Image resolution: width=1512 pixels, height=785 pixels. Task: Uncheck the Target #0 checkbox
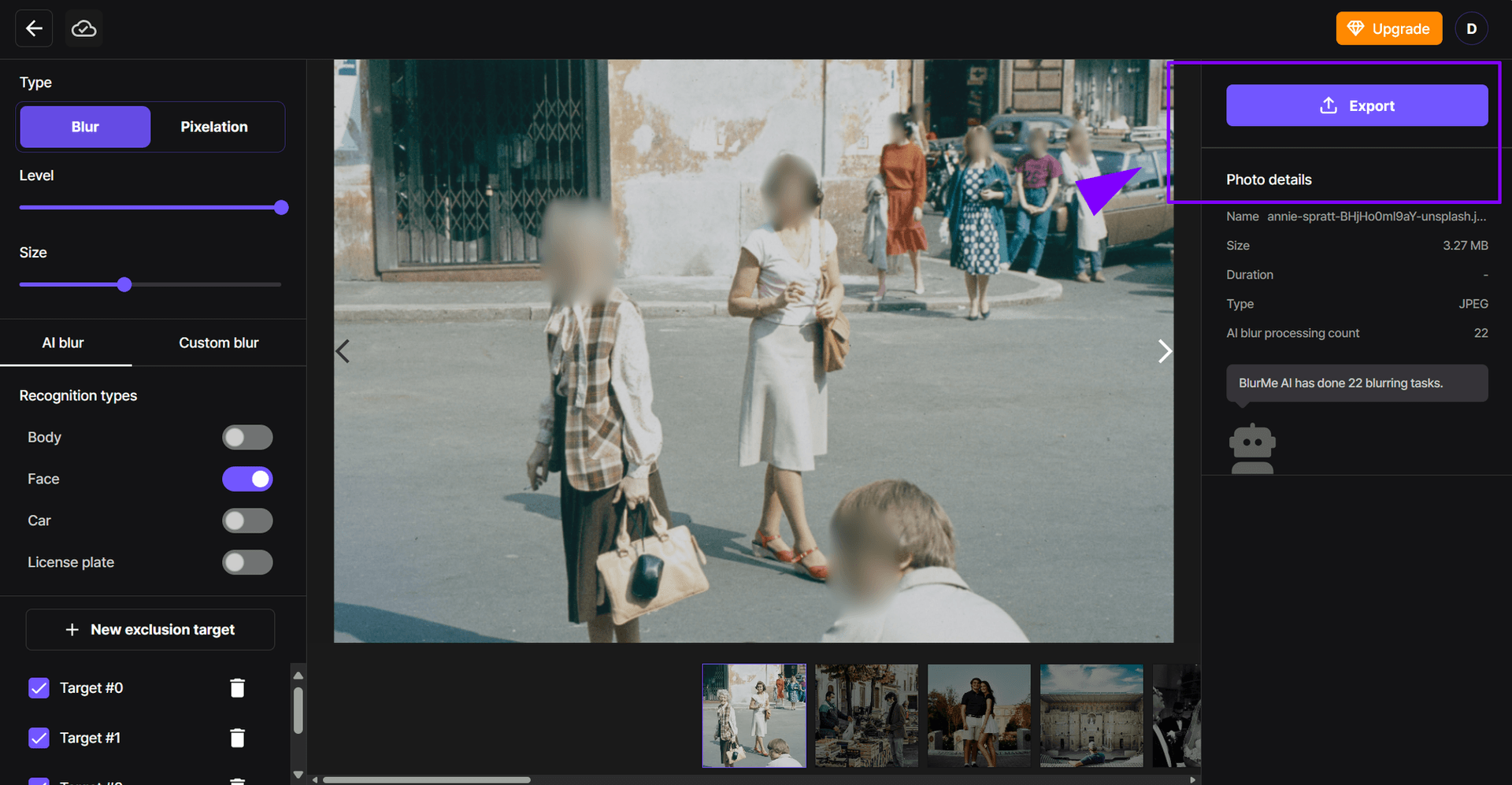coord(39,687)
